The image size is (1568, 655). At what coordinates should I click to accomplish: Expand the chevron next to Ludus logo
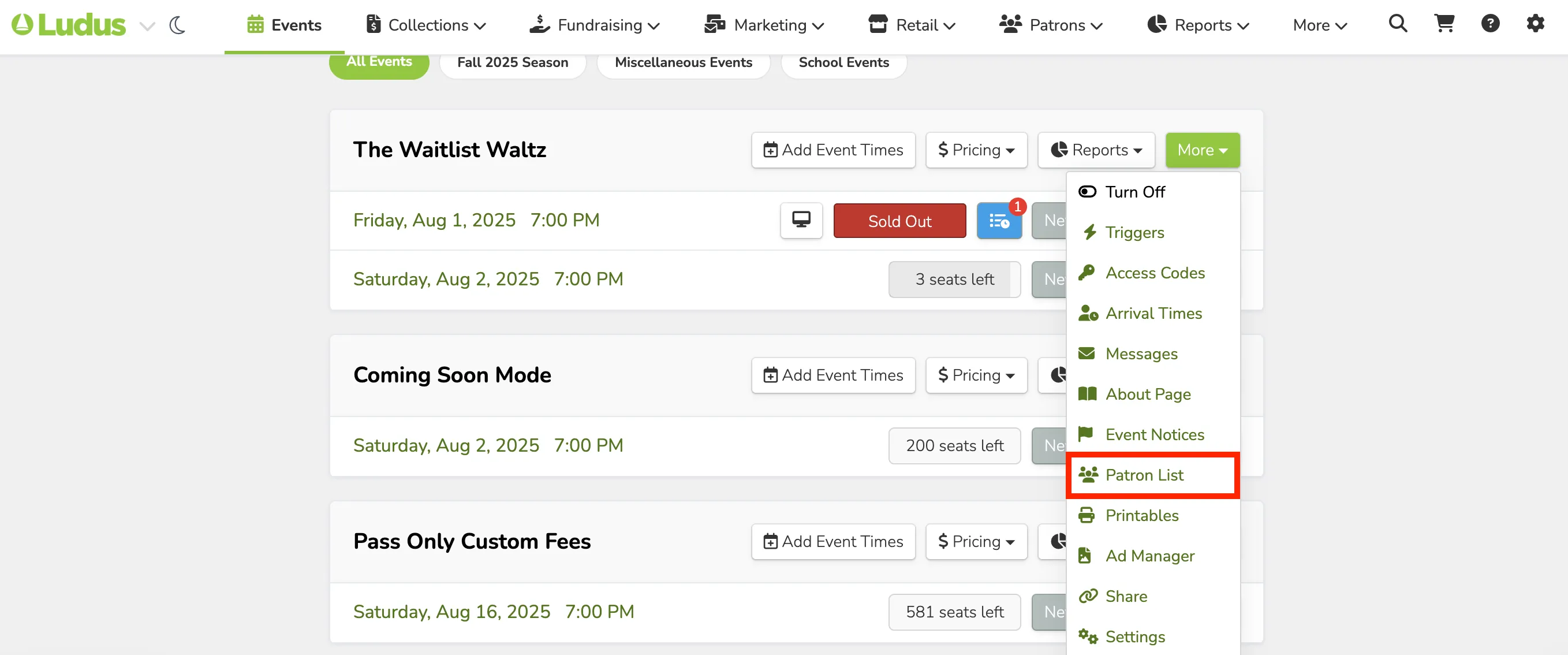(x=147, y=25)
